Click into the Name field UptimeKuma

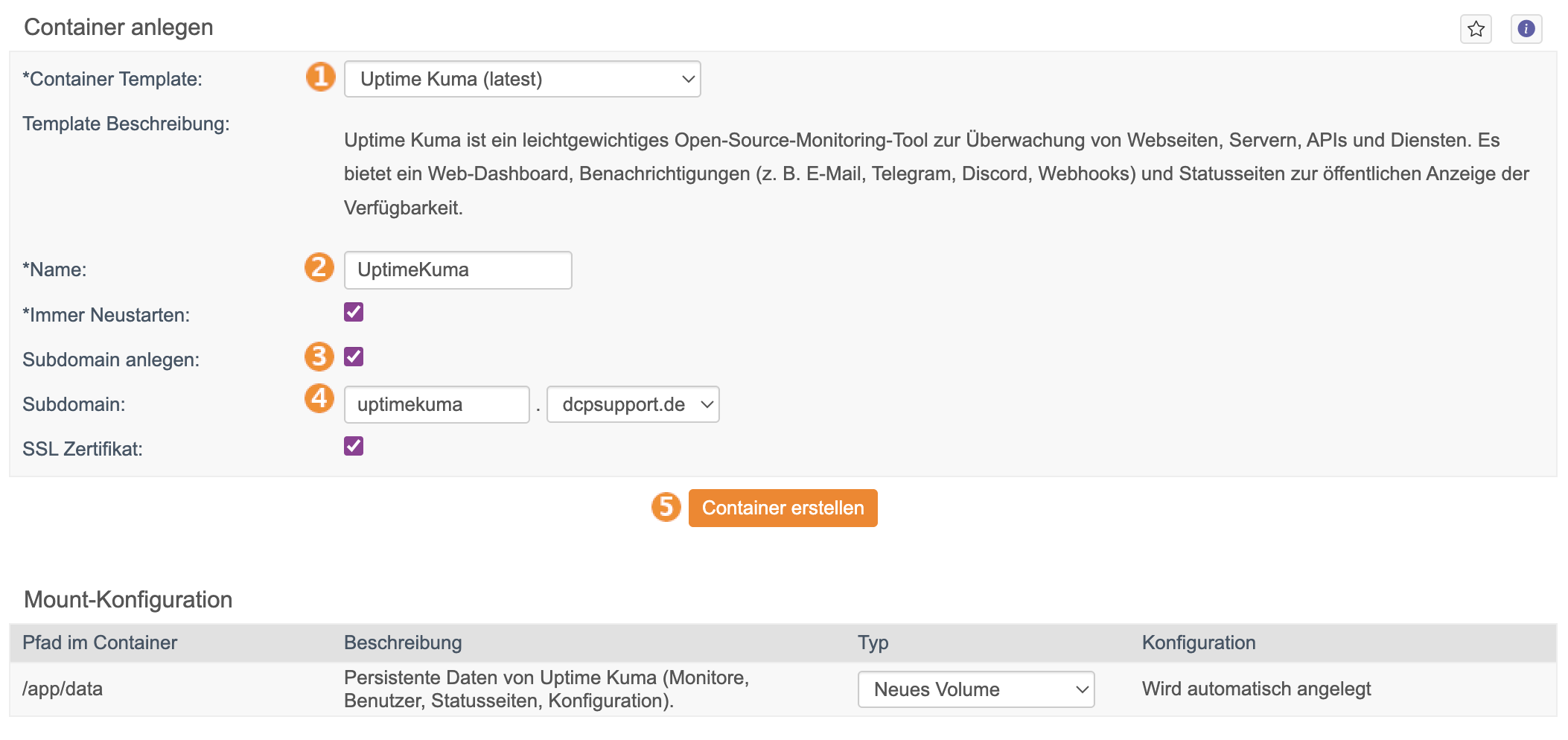457,270
